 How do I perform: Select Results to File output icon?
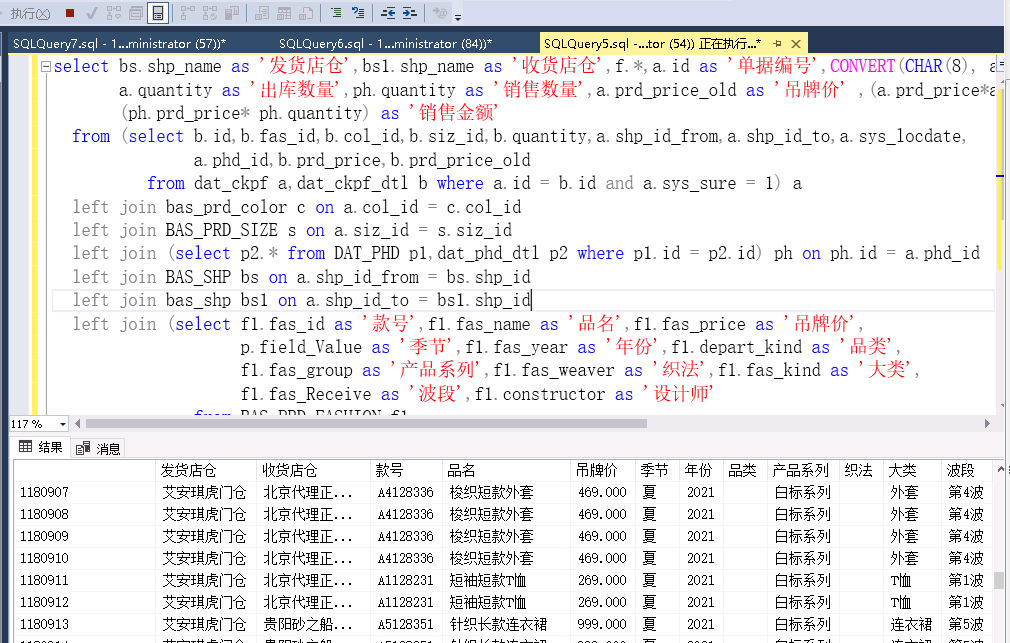(307, 13)
